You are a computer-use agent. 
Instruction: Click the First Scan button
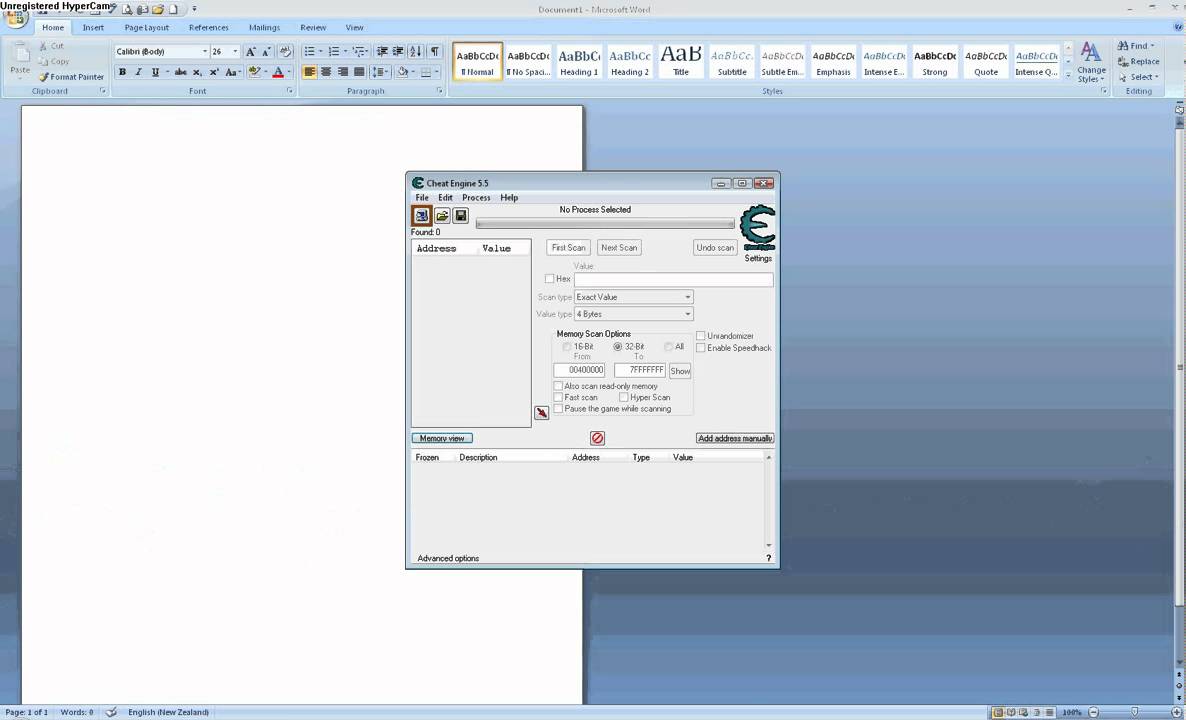point(569,247)
